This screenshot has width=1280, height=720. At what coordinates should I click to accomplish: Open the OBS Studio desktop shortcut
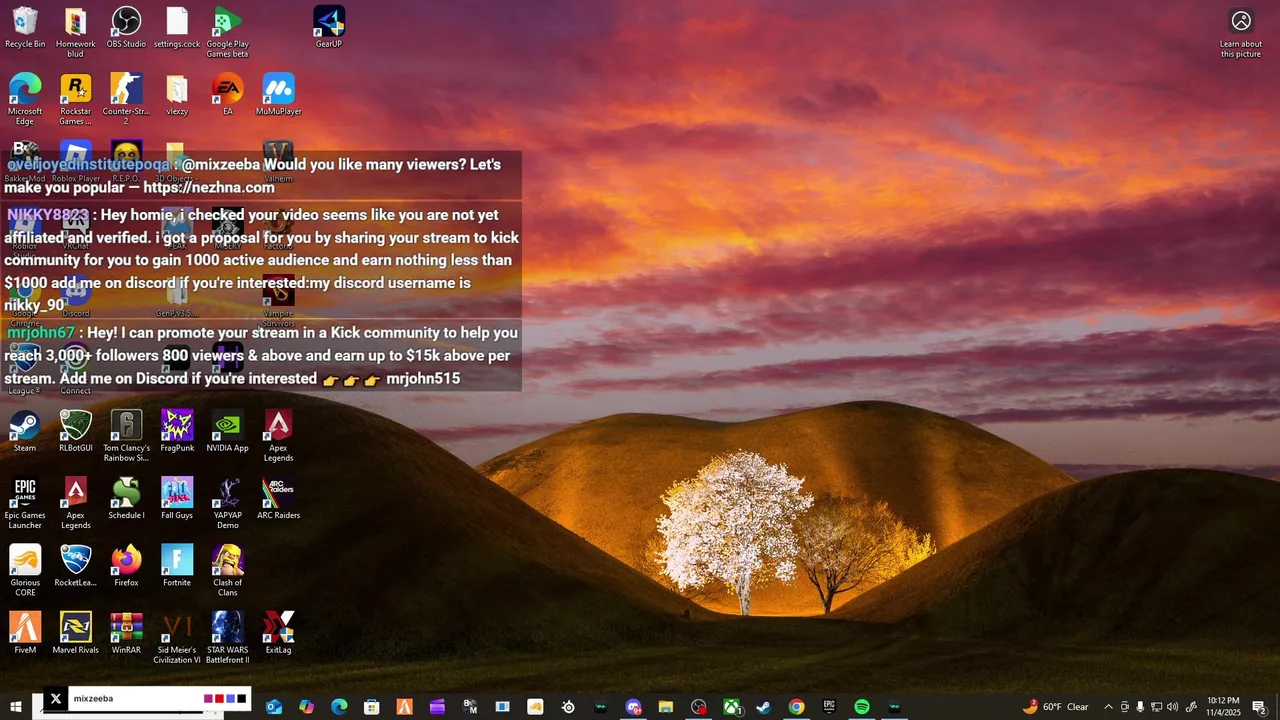pyautogui.click(x=126, y=27)
